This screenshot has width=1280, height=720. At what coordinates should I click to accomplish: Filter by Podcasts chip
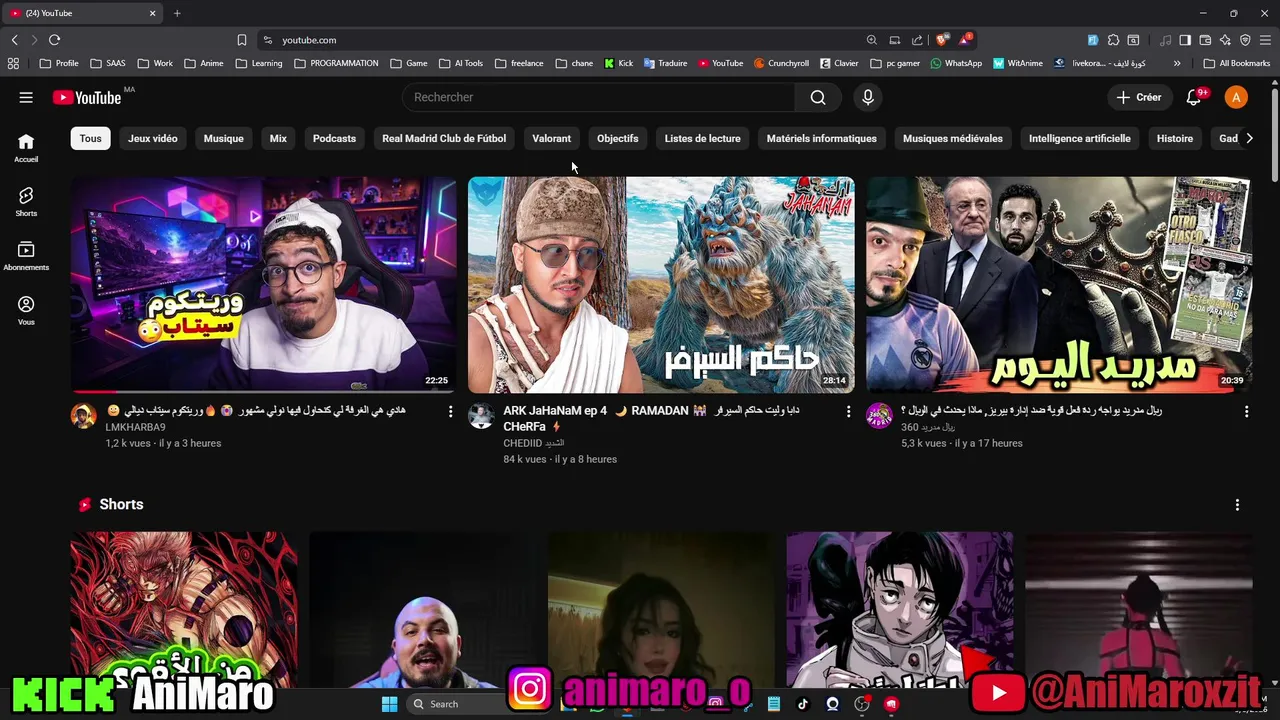(334, 138)
